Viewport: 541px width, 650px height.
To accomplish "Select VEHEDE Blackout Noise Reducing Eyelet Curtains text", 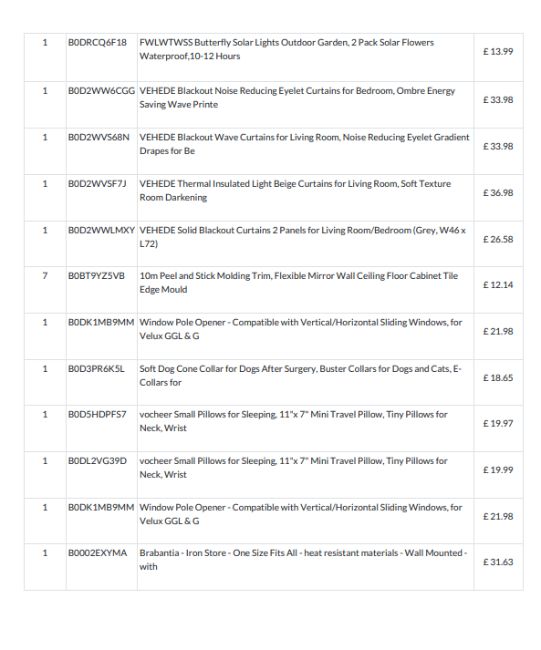I will pyautogui.click(x=297, y=97).
